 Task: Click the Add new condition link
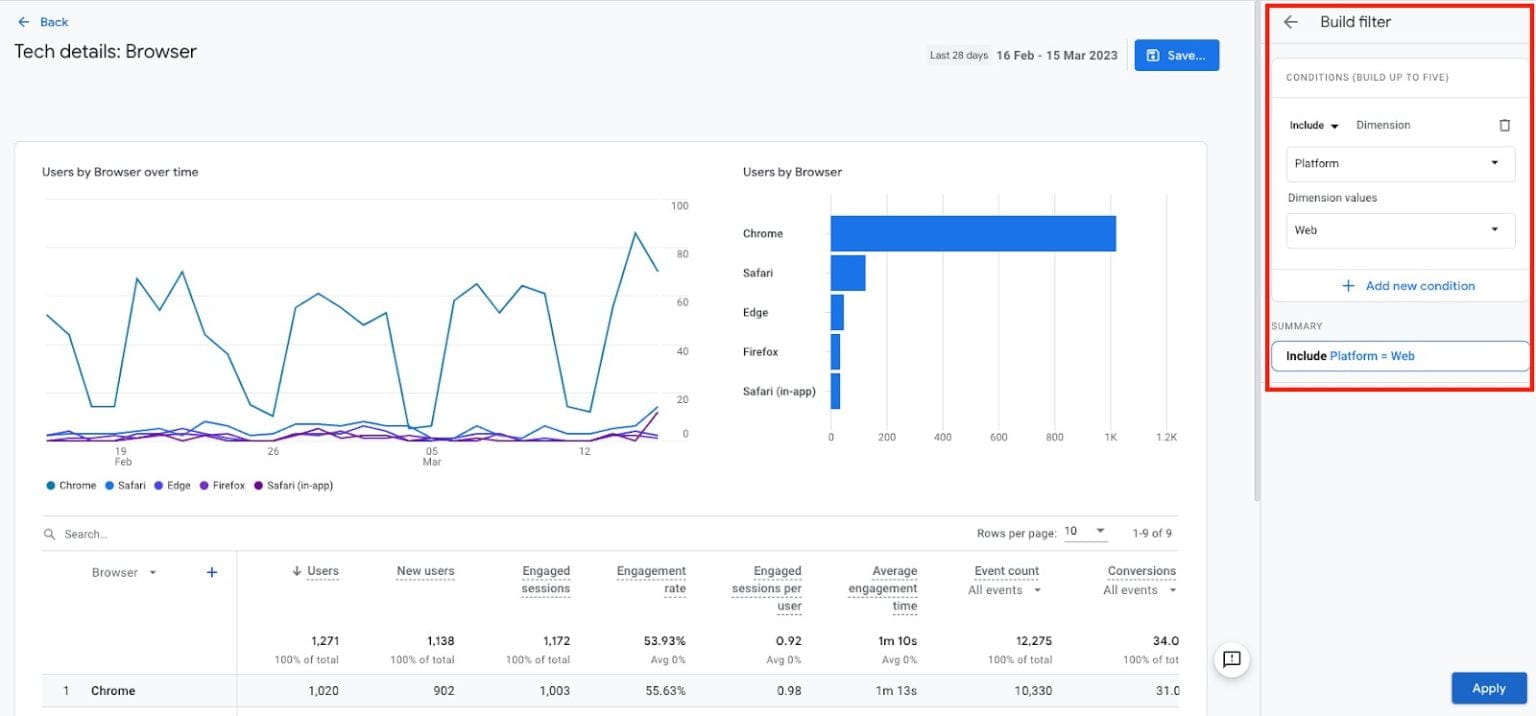pyautogui.click(x=1410, y=285)
